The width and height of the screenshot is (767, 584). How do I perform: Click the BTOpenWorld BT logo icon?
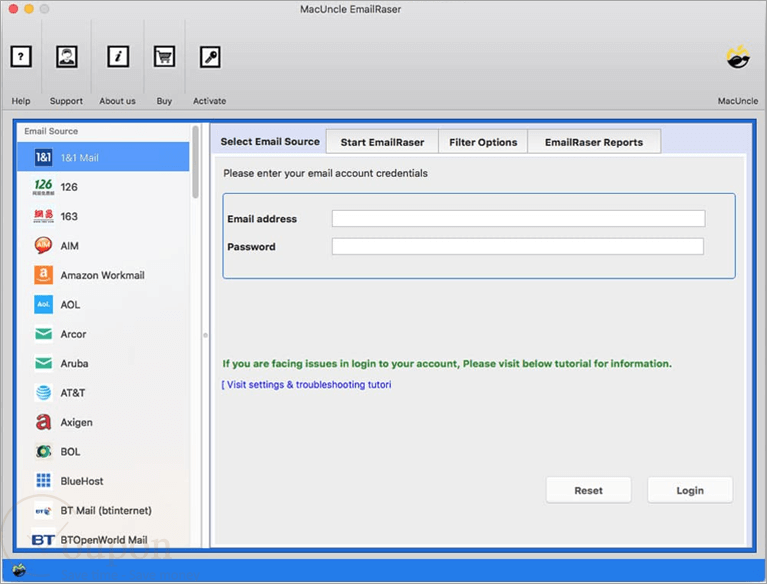coord(43,540)
